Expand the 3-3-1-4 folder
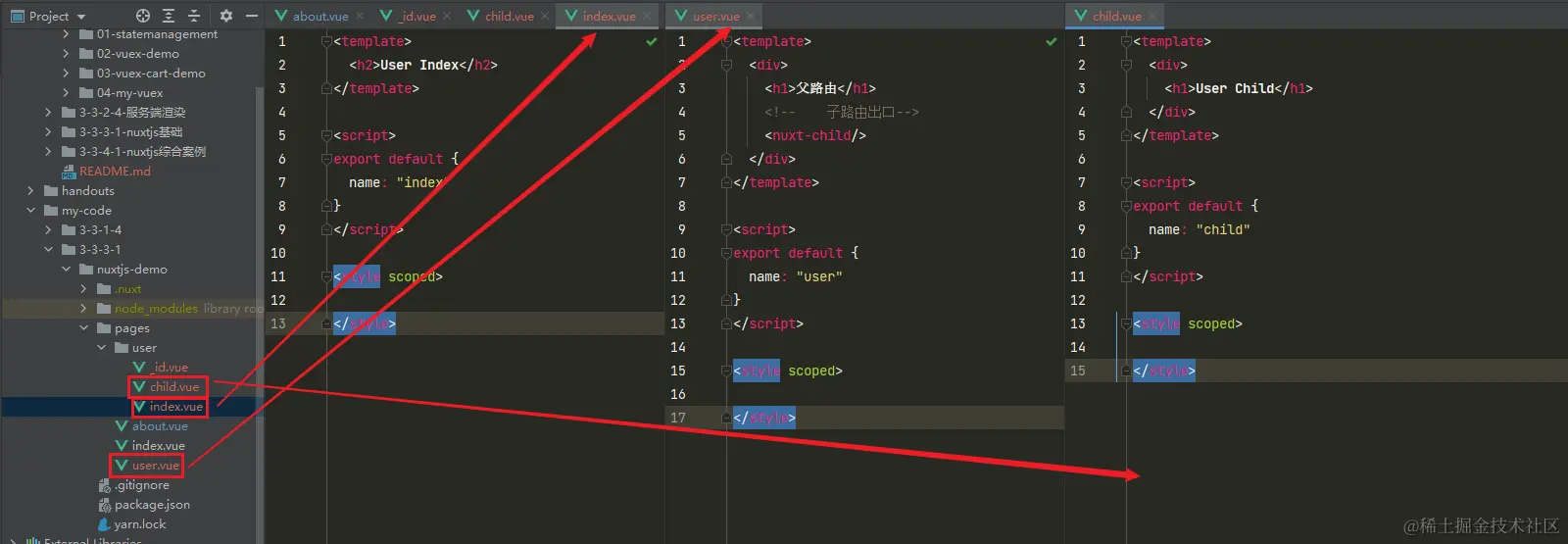 [48, 230]
